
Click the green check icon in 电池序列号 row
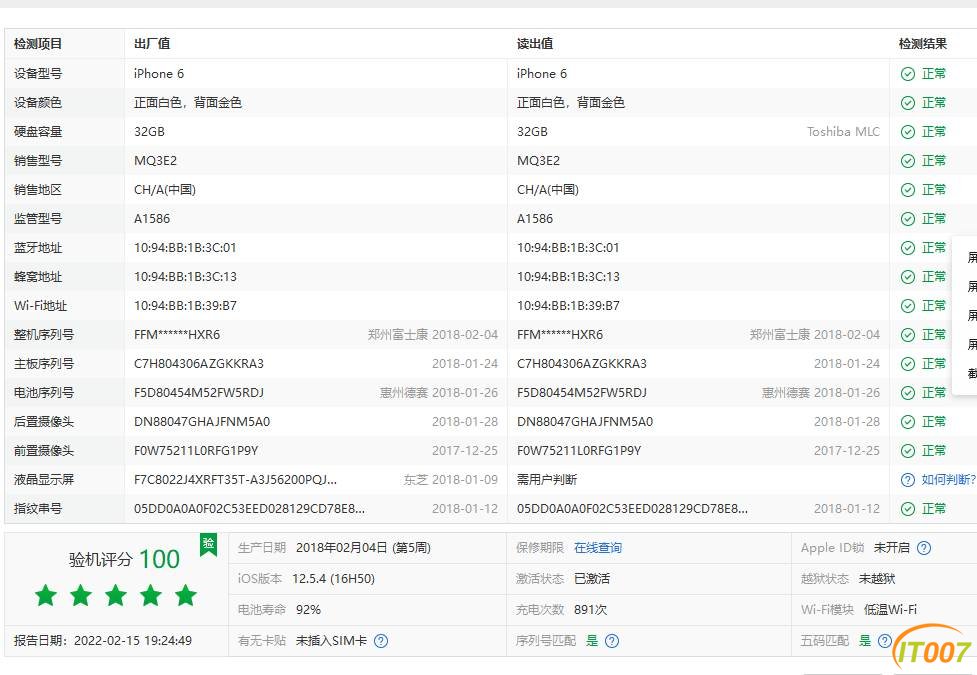(908, 393)
